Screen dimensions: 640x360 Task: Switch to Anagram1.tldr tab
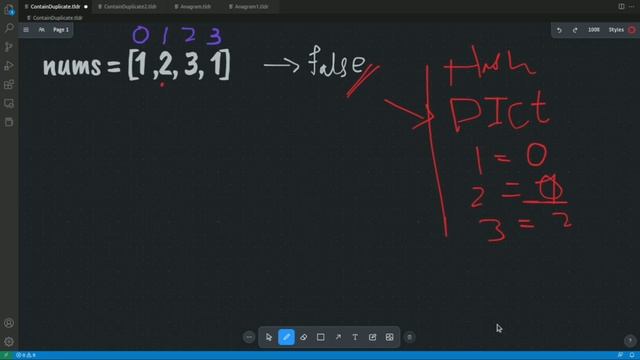tap(249, 7)
